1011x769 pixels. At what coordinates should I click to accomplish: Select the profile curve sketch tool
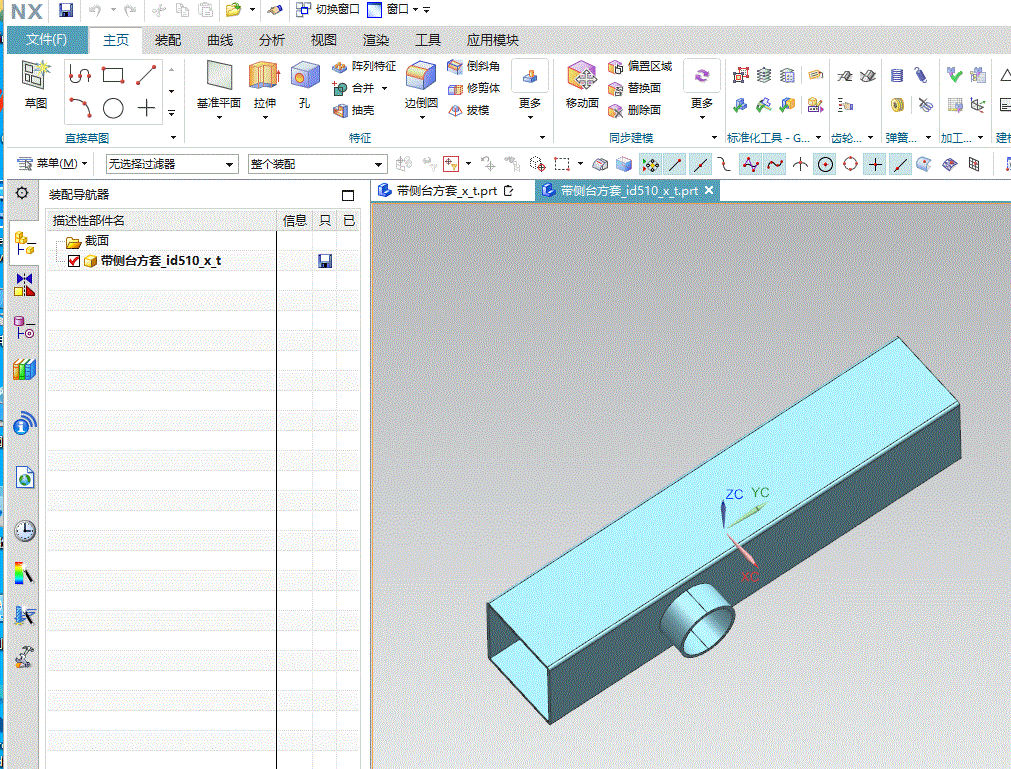pos(79,75)
